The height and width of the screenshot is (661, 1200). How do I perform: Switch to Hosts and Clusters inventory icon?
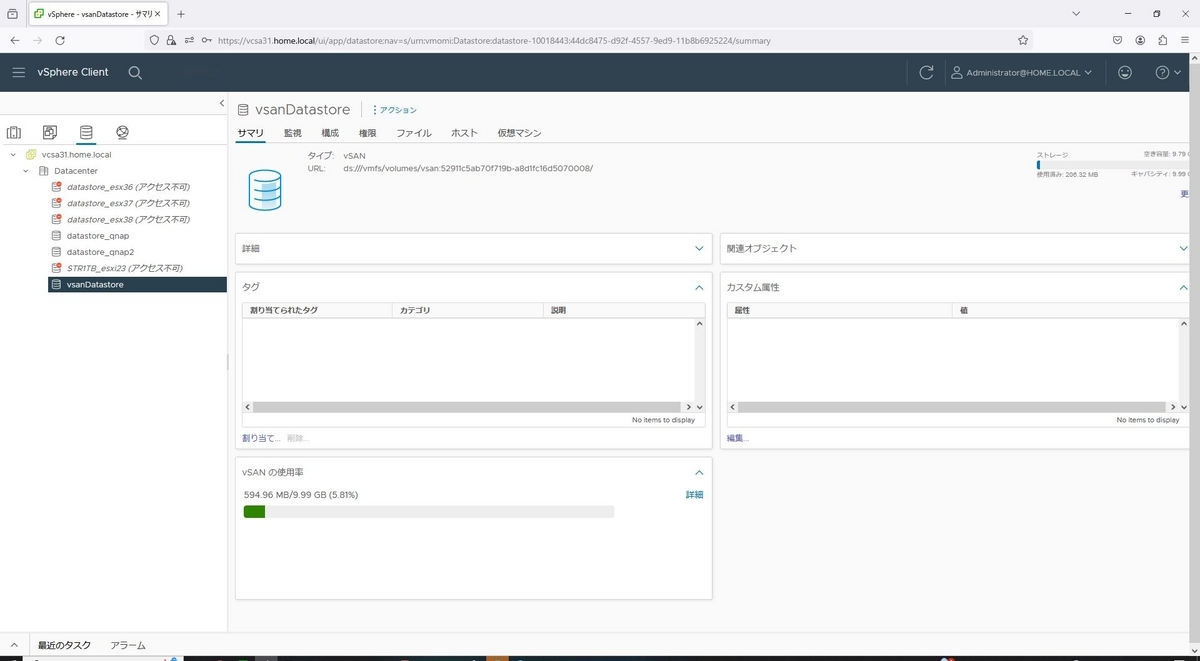(14, 132)
